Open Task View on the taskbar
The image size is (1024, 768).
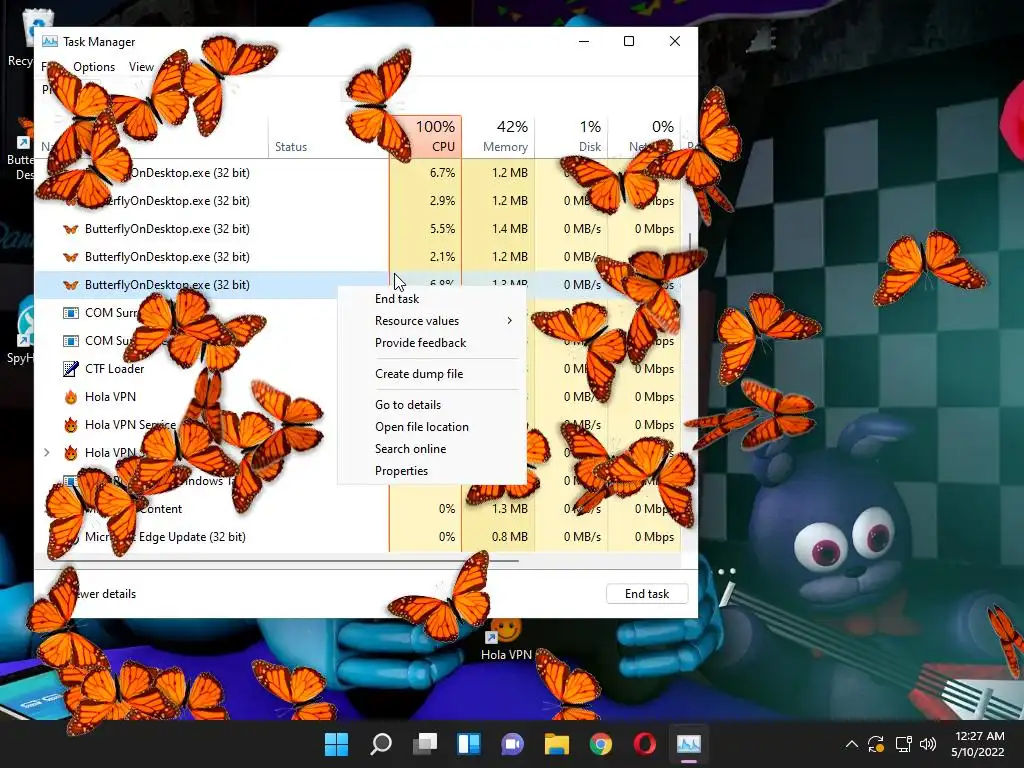coord(424,744)
